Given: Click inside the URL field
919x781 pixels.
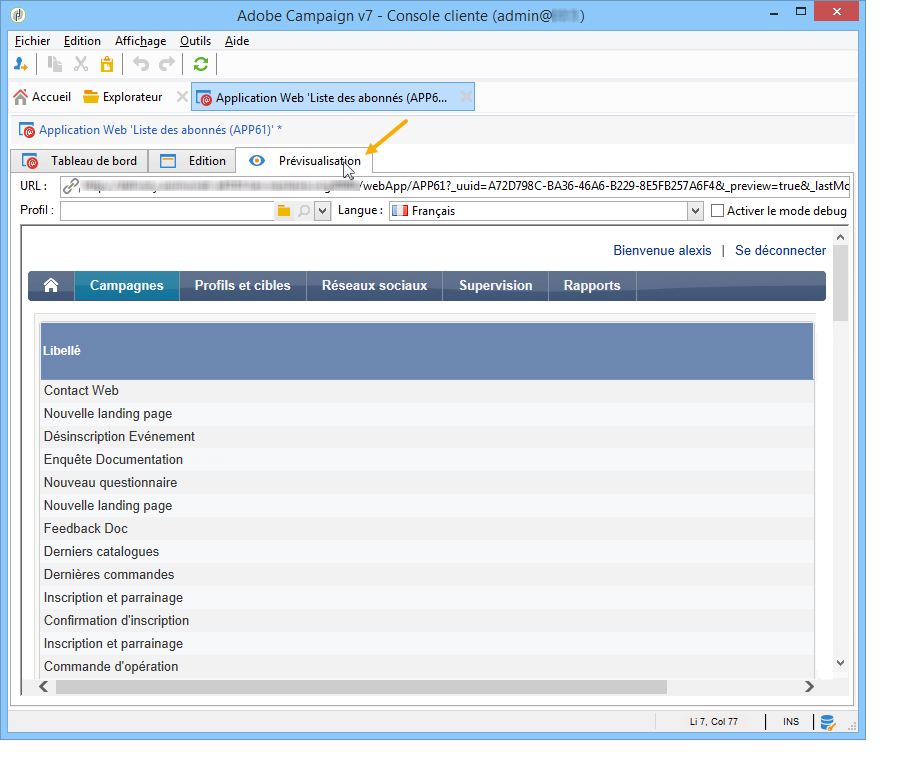Looking at the screenshot, I should pos(455,186).
